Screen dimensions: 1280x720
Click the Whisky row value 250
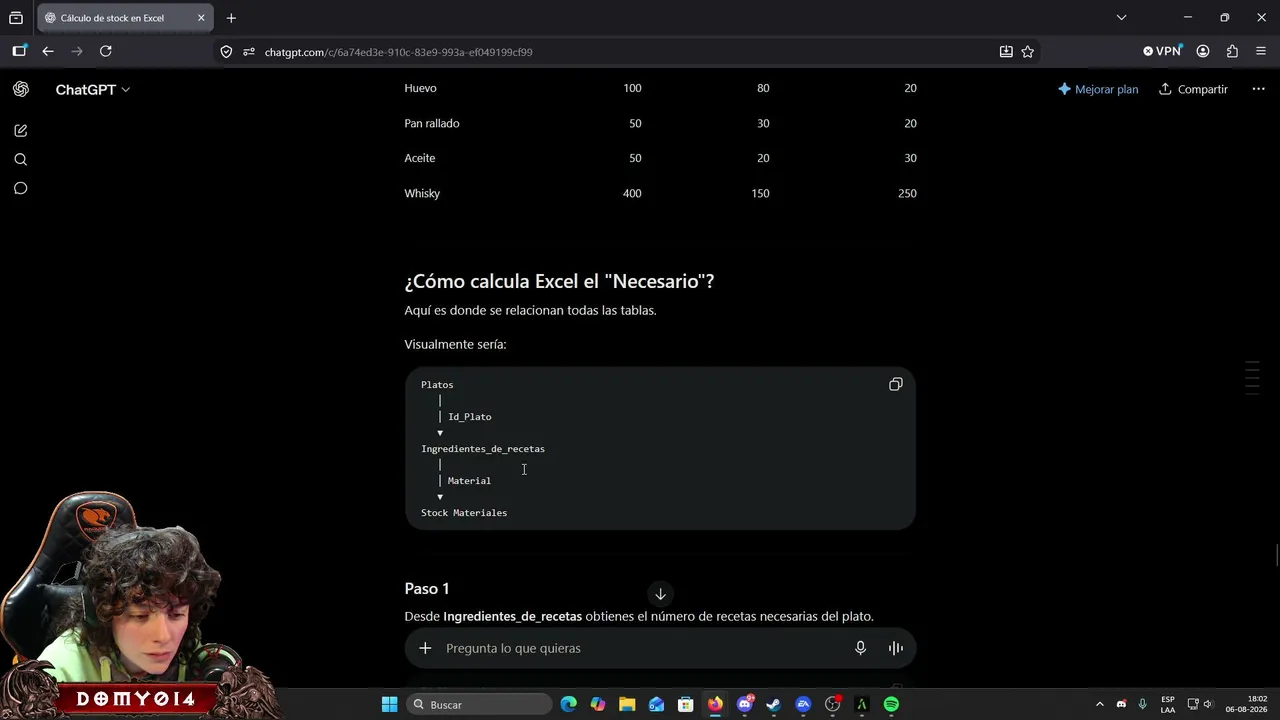[x=907, y=193]
